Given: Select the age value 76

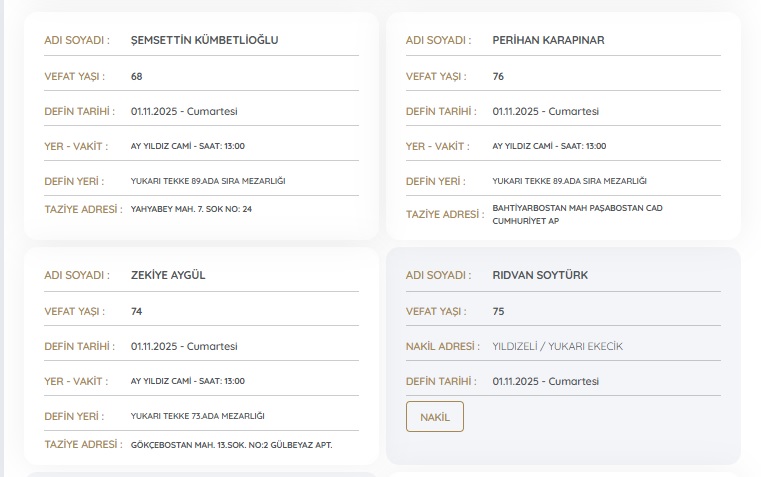Looking at the screenshot, I should tap(499, 76).
